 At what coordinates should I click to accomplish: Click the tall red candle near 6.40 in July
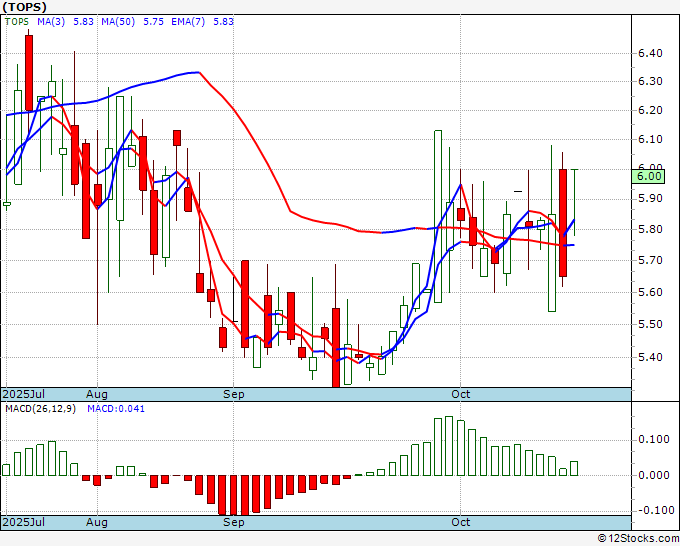(29, 73)
